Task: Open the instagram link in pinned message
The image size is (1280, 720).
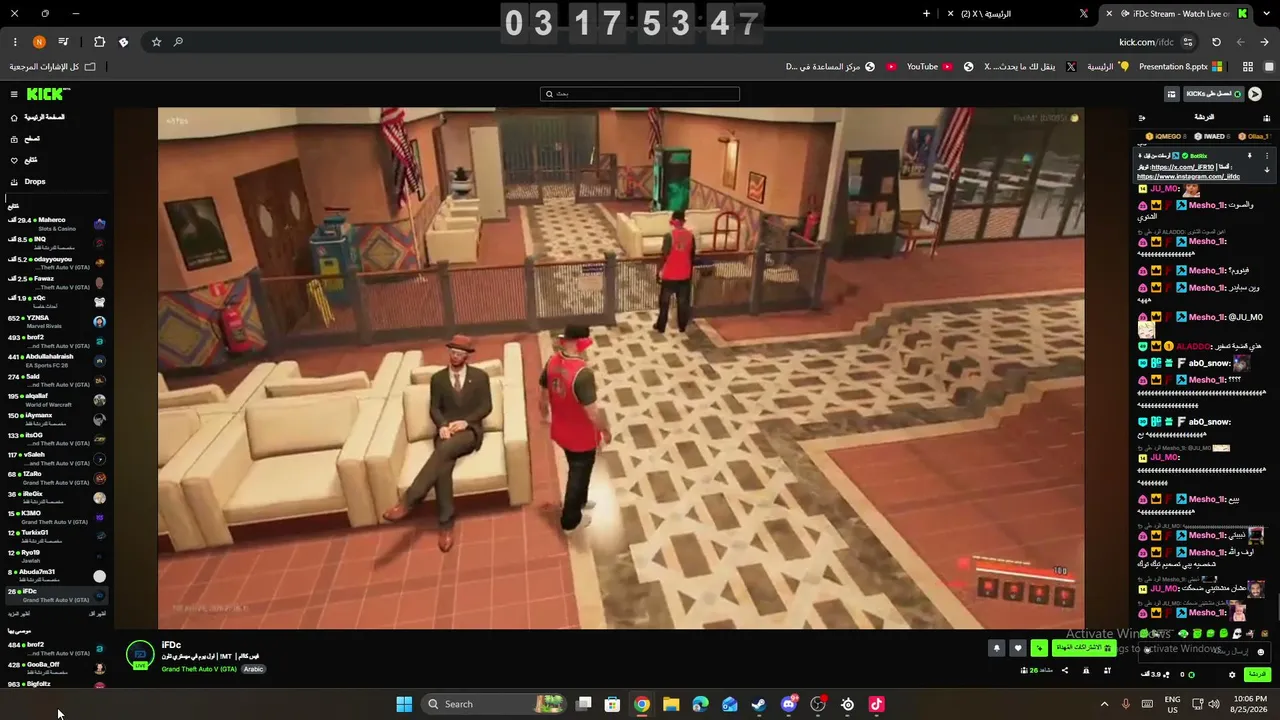Action: tap(1188, 176)
